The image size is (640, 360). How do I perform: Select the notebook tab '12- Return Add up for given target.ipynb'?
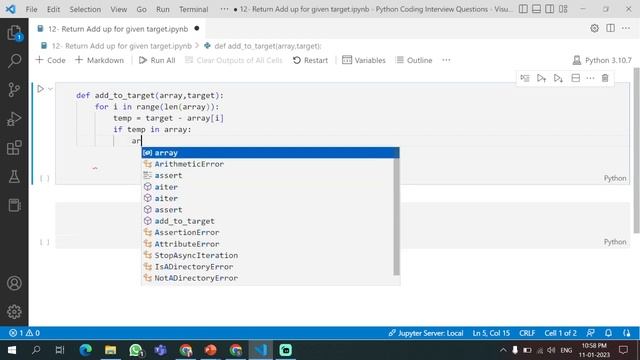118,29
